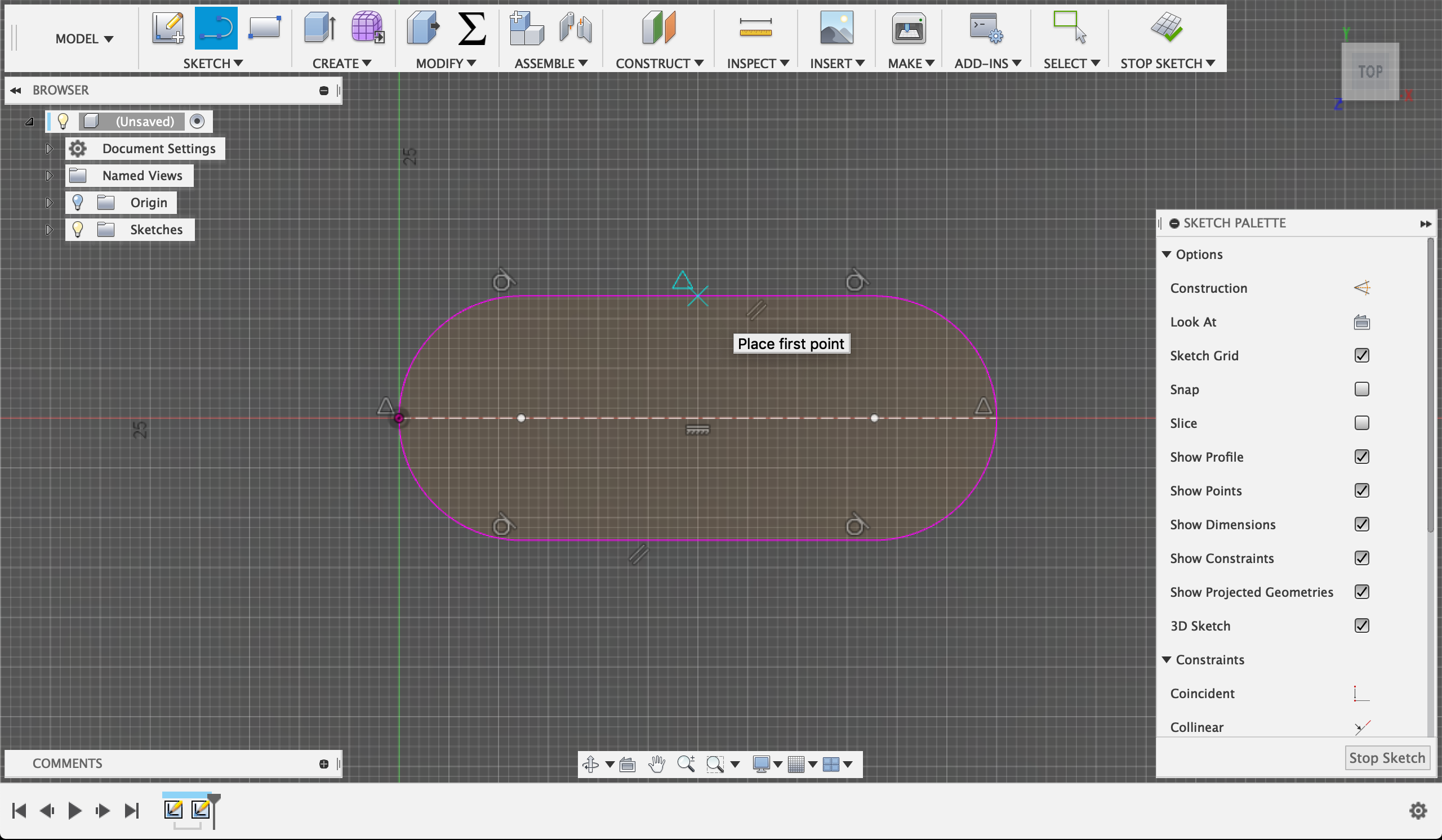Select the Insert menu icon
1442x840 pixels.
[x=836, y=30]
